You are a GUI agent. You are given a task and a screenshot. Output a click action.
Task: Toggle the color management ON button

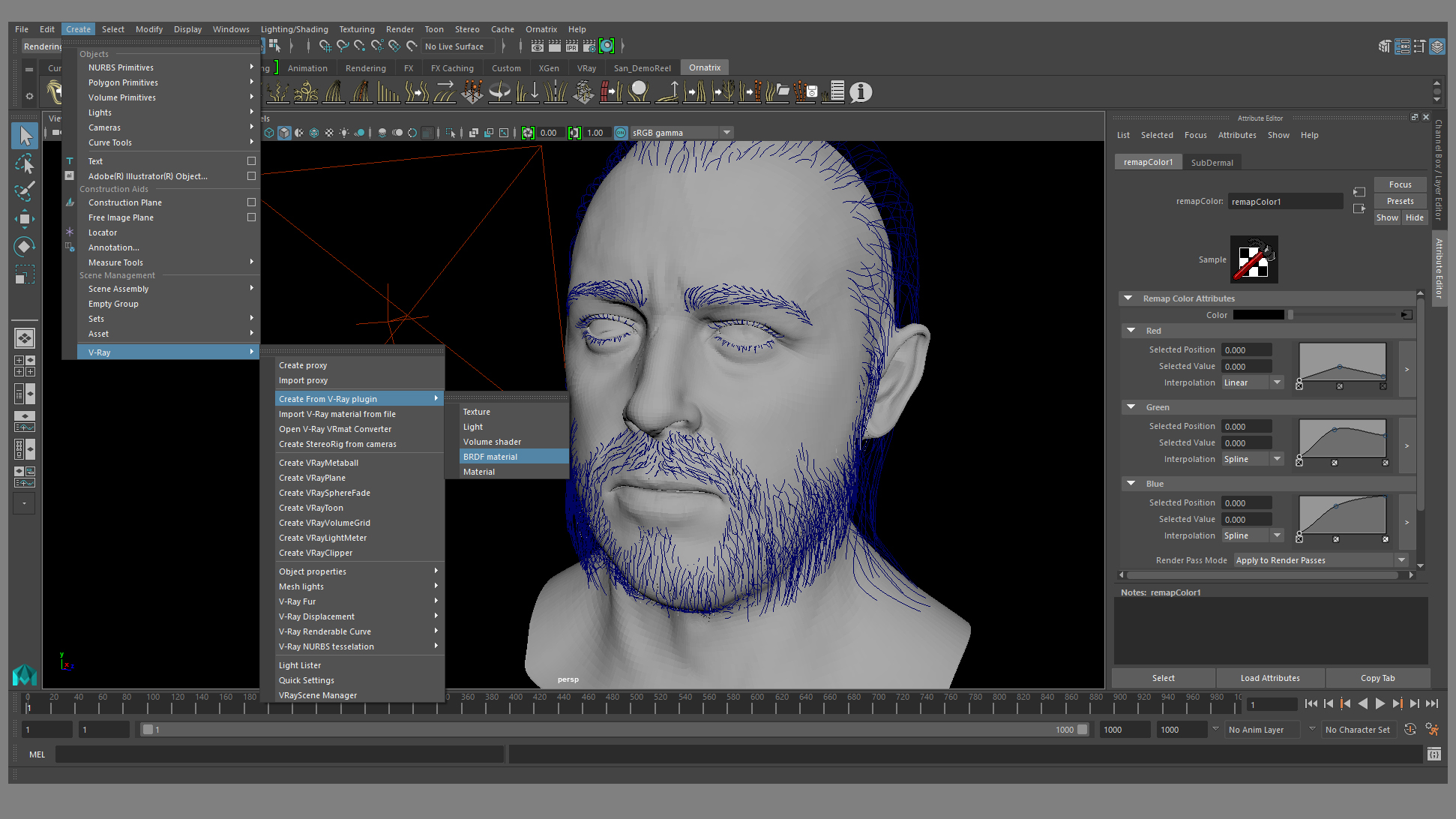tap(621, 133)
